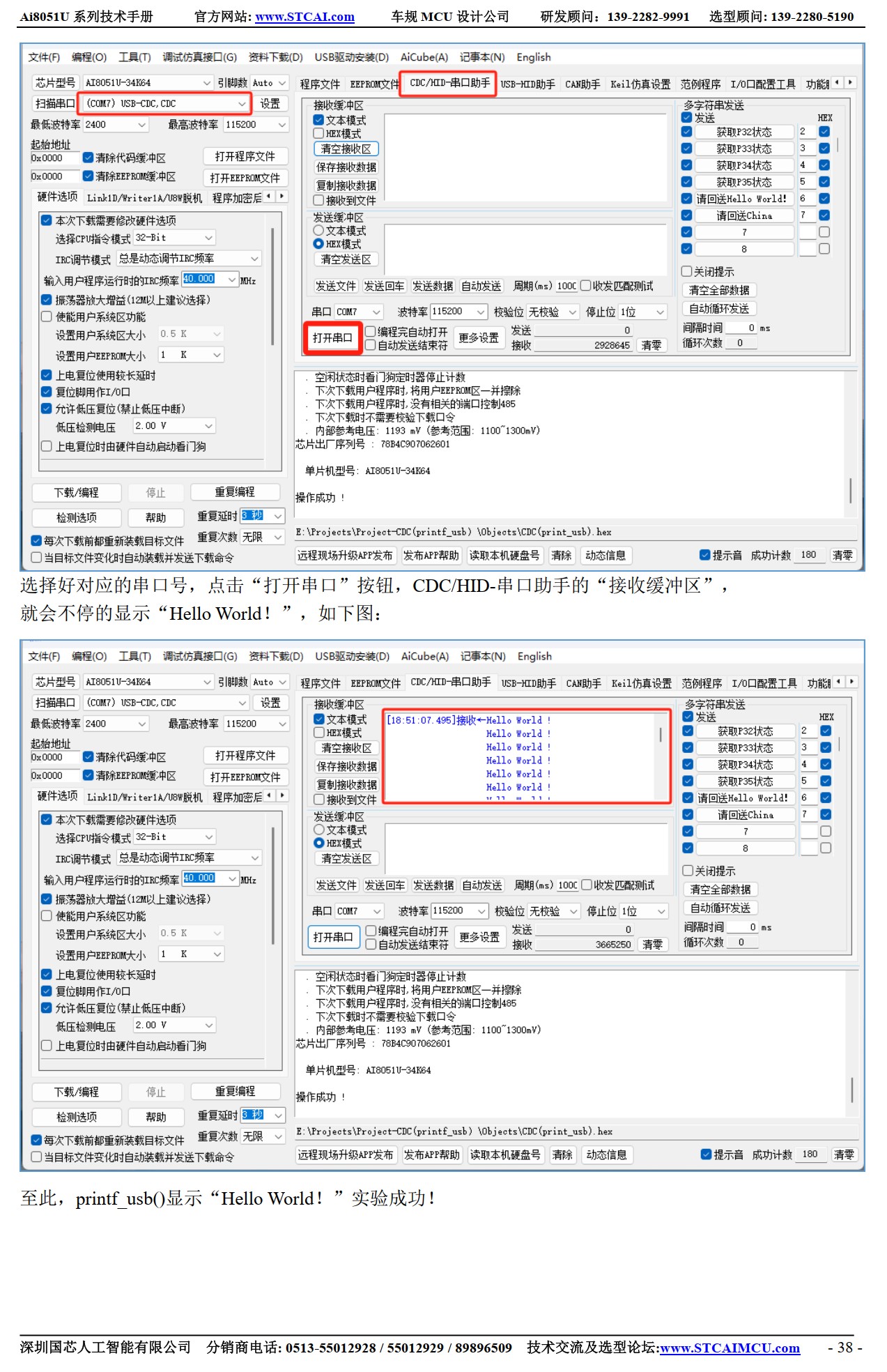Screen dimensions: 887x1372
Task: Open 低压检测电压 2.00 V dropdown, upper screenshot
Action: tap(174, 426)
